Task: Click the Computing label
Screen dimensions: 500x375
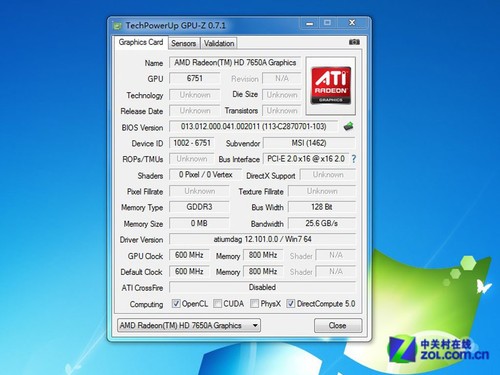Action: 147,304
